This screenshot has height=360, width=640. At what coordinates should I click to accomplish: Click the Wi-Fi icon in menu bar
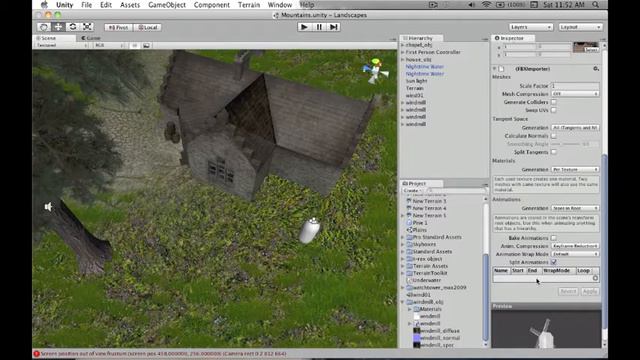tap(486, 5)
